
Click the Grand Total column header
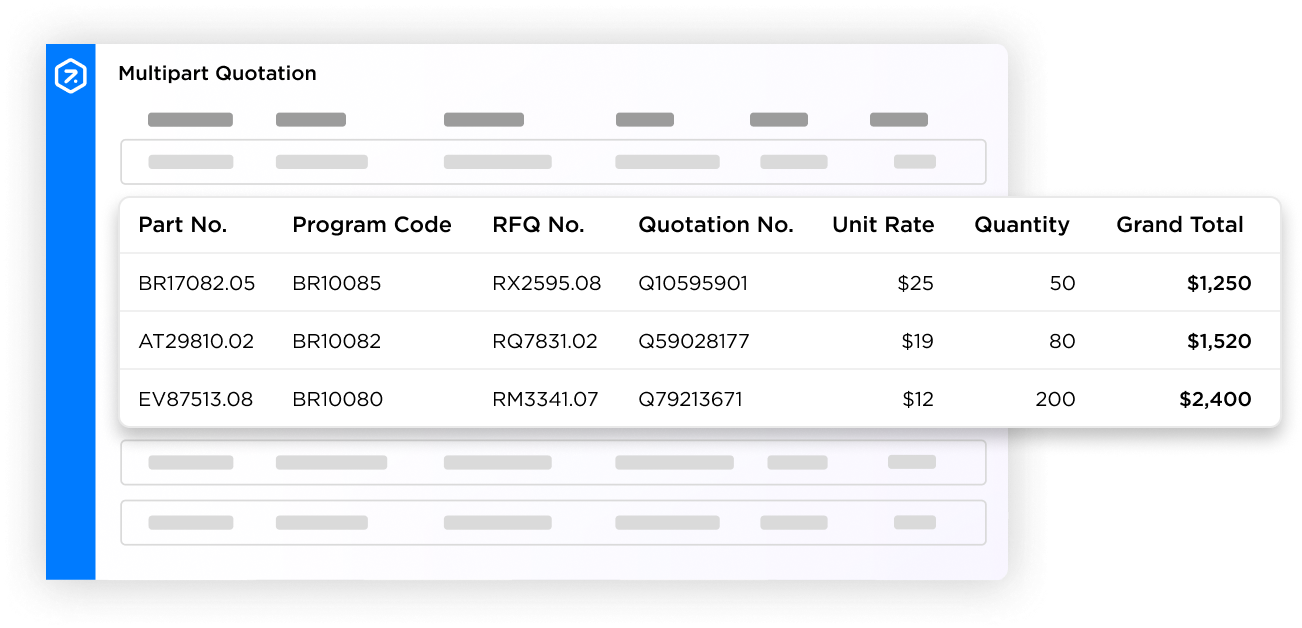[1180, 225]
